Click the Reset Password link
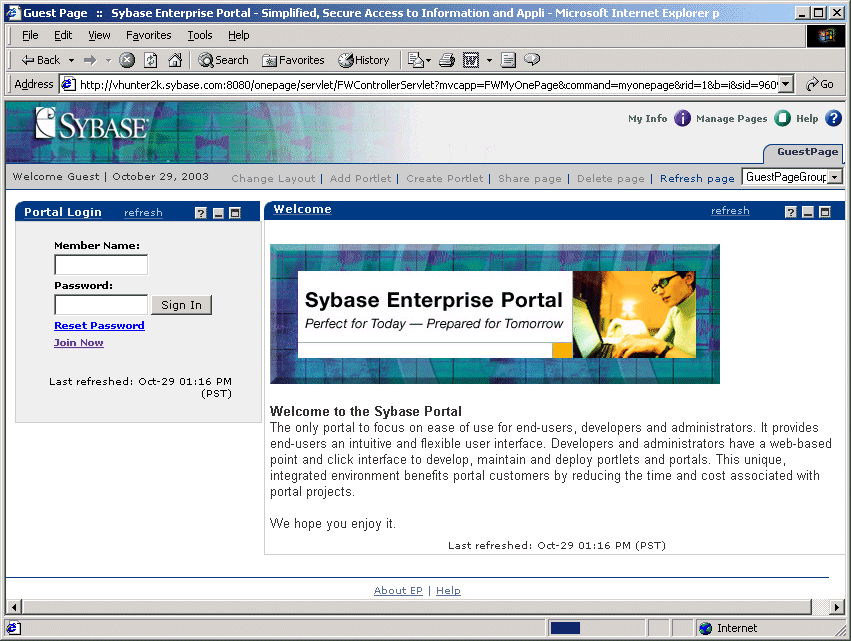Image resolution: width=851 pixels, height=641 pixels. click(x=99, y=326)
